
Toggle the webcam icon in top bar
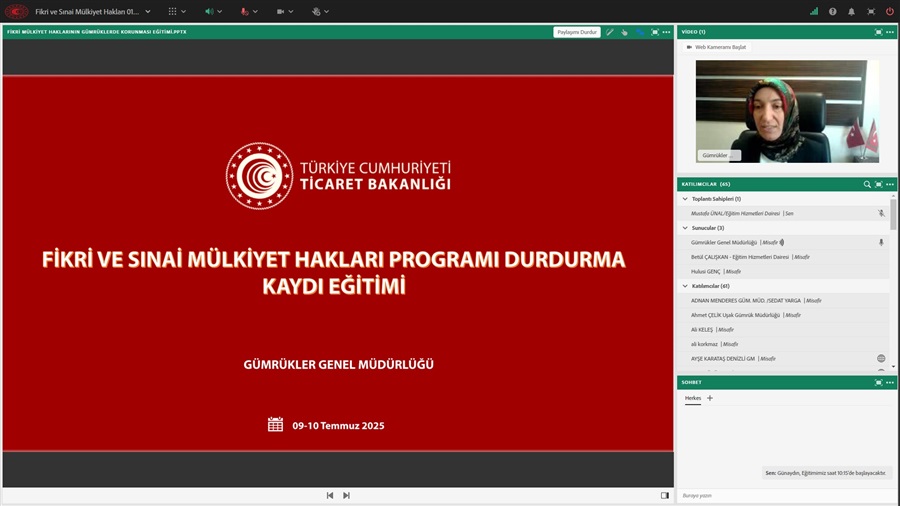coord(280,11)
